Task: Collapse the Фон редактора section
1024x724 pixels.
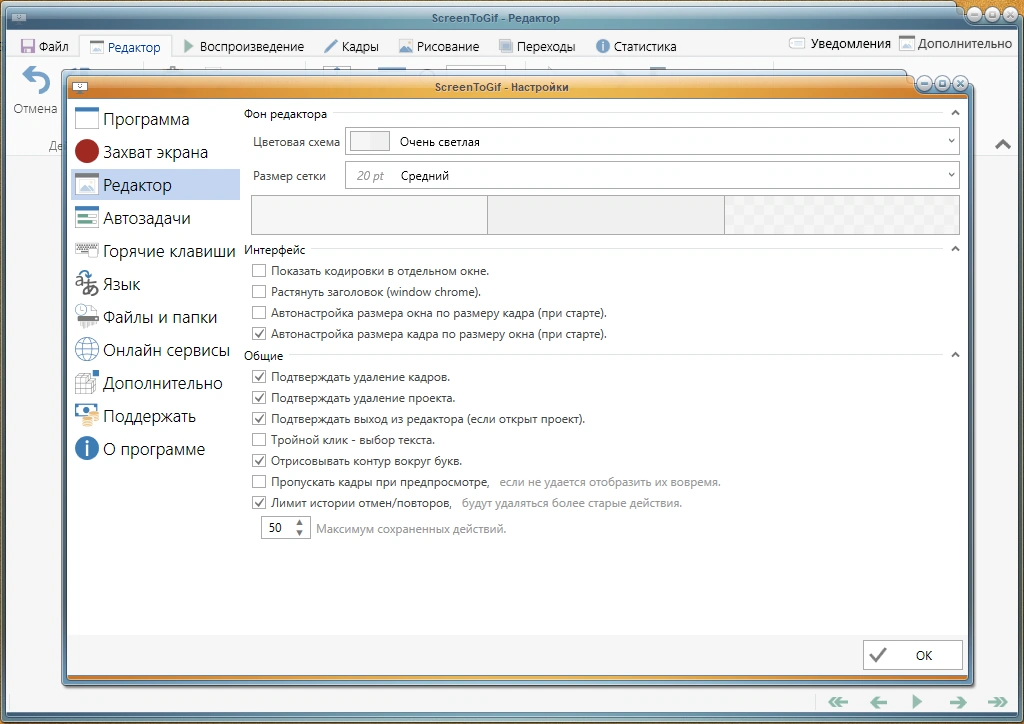Action: (955, 113)
